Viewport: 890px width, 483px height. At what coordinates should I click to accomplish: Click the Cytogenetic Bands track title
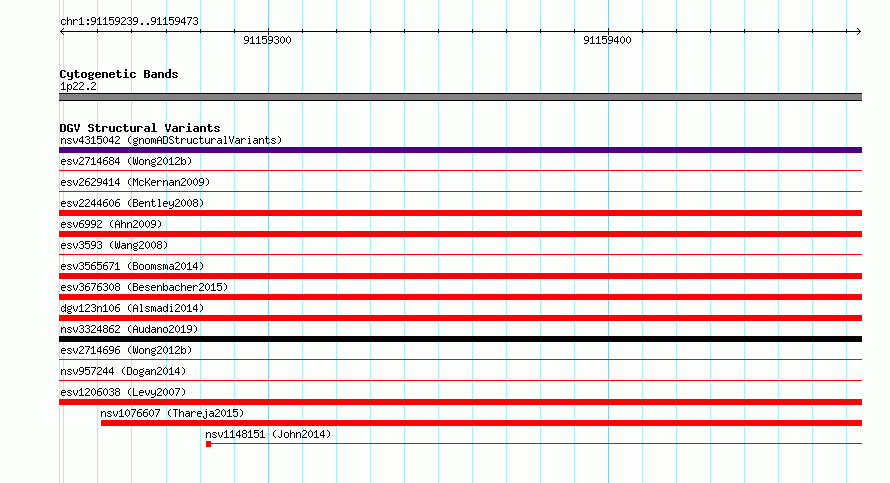coord(119,74)
